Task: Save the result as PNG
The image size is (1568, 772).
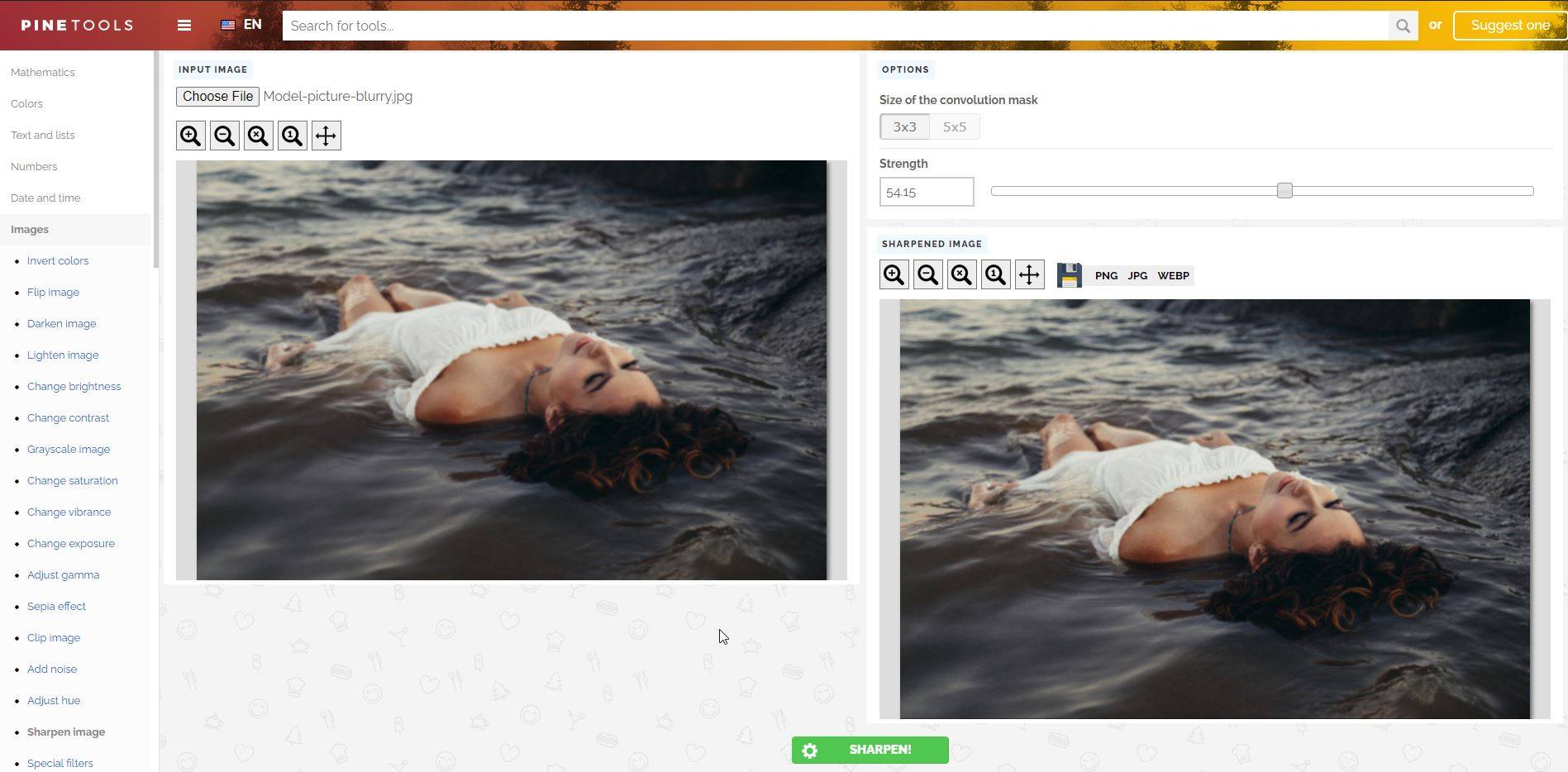Action: coord(1106,275)
